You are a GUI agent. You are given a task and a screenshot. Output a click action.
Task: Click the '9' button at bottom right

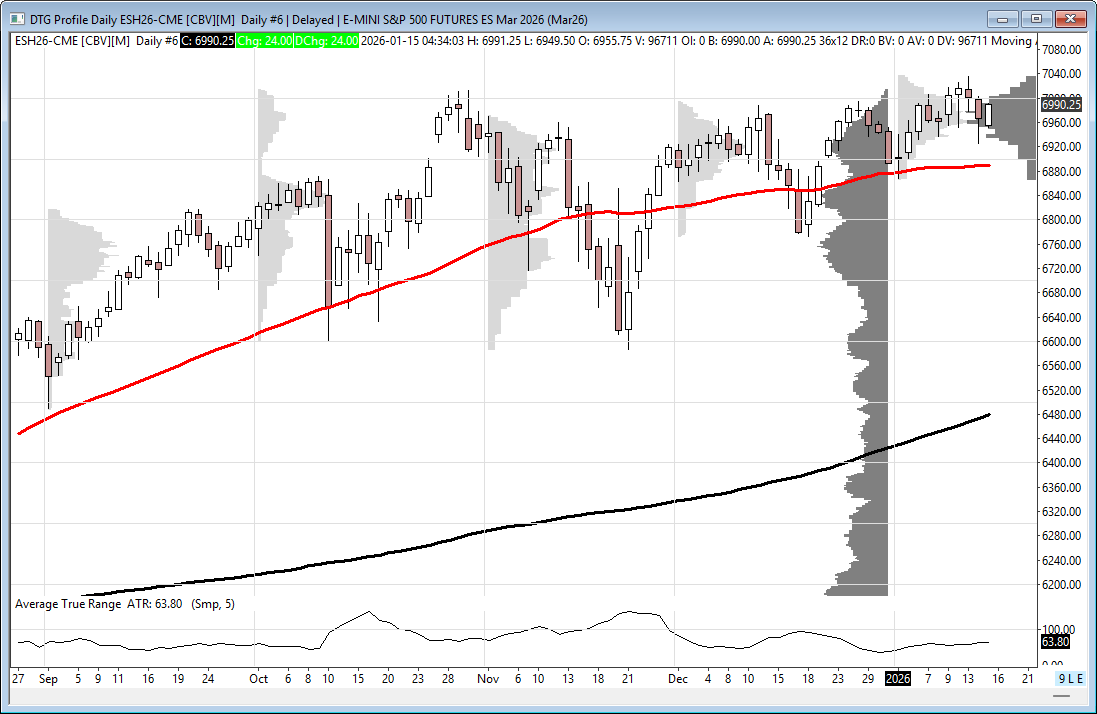[x=1063, y=678]
